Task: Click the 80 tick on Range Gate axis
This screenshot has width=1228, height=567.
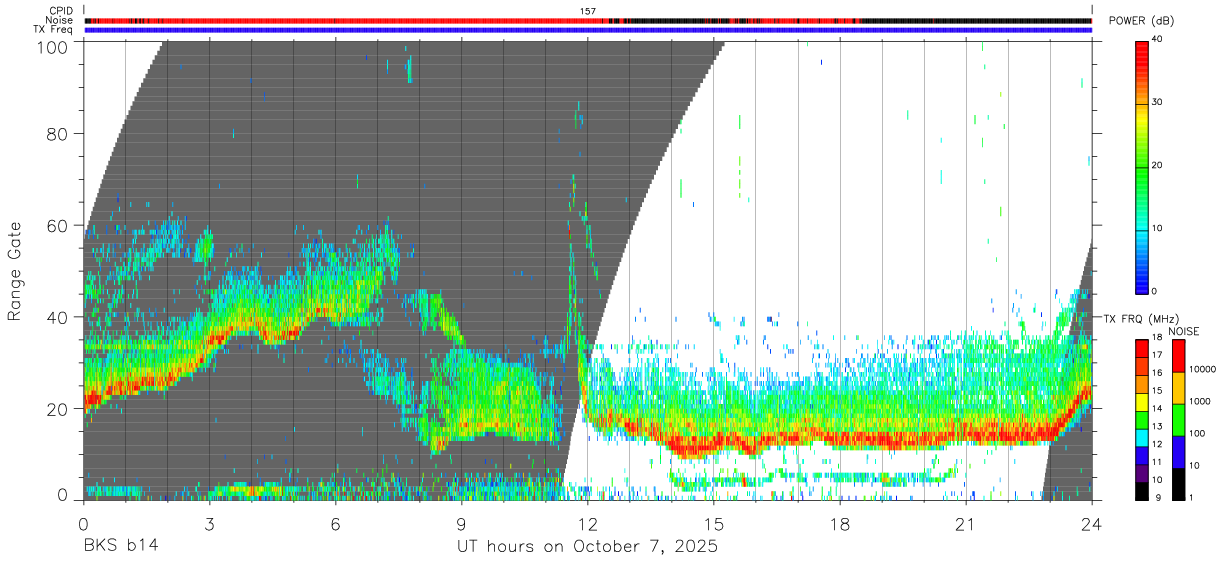Action: coord(58,133)
